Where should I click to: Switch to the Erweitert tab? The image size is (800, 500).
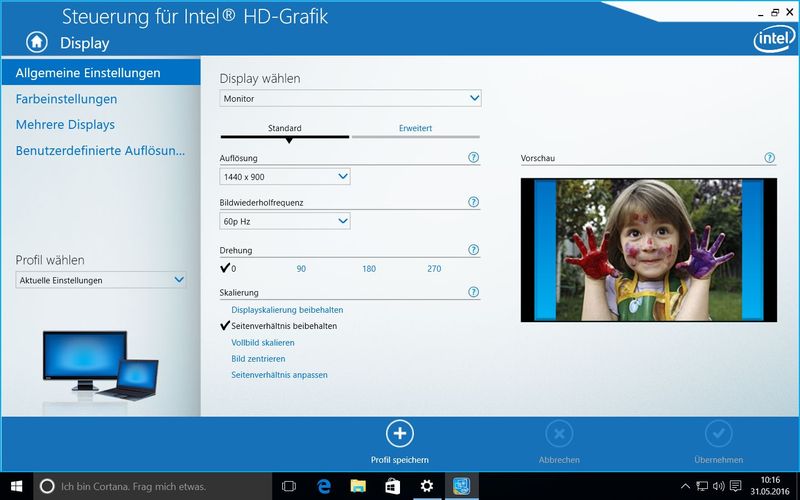click(415, 128)
